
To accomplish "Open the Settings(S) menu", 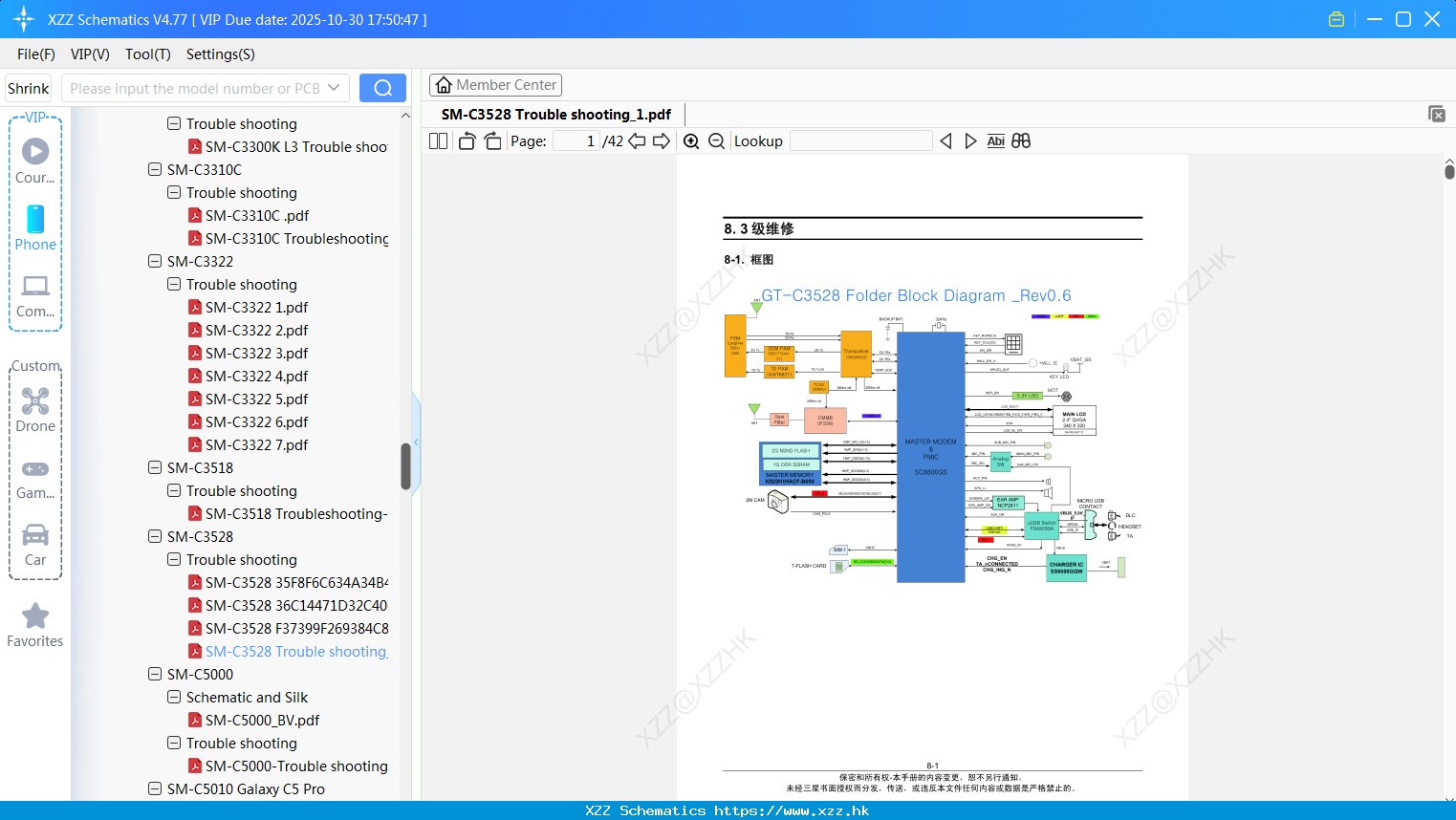I will pos(221,54).
